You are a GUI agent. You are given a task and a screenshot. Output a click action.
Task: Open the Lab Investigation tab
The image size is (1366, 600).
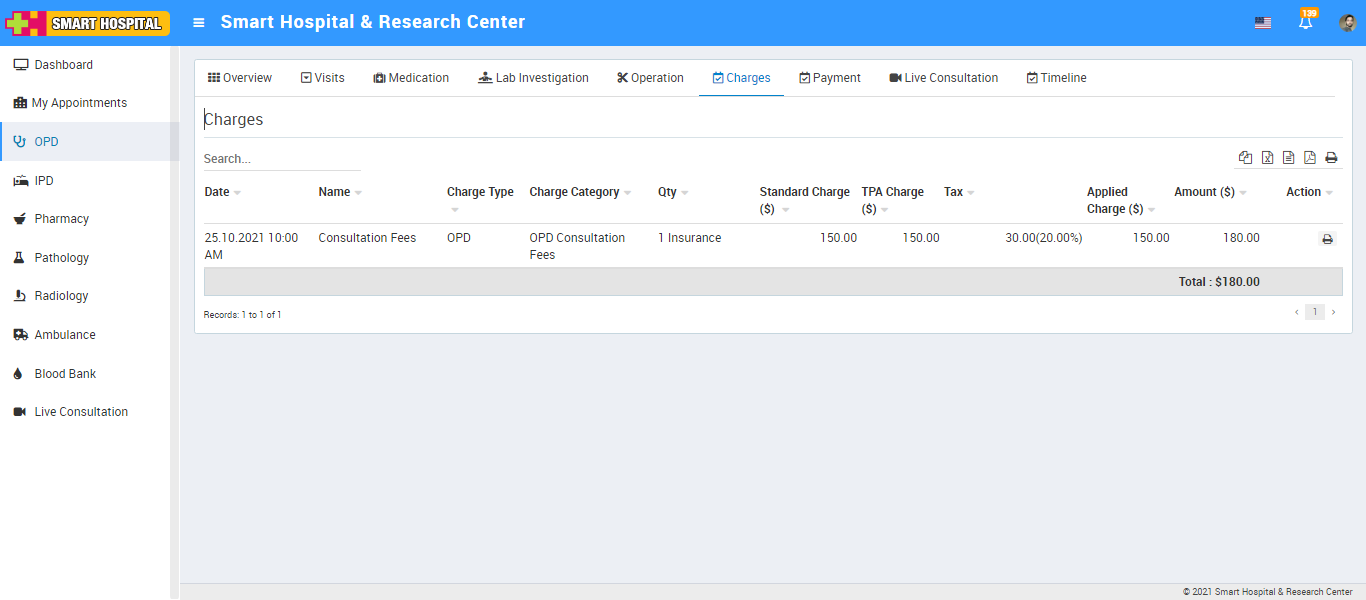tap(533, 78)
